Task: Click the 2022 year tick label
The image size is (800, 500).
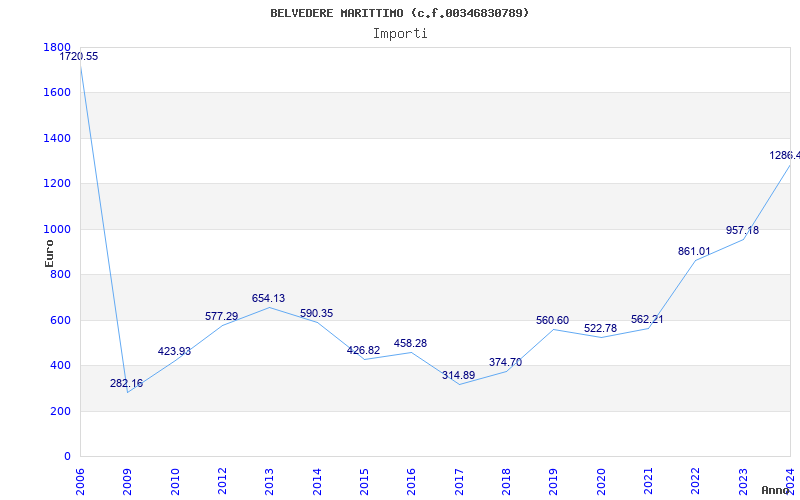Action: click(695, 482)
